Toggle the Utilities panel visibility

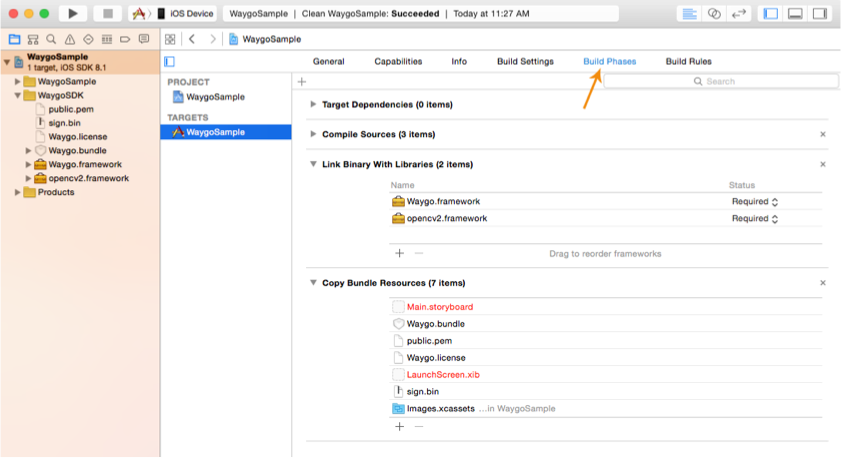pyautogui.click(x=820, y=14)
